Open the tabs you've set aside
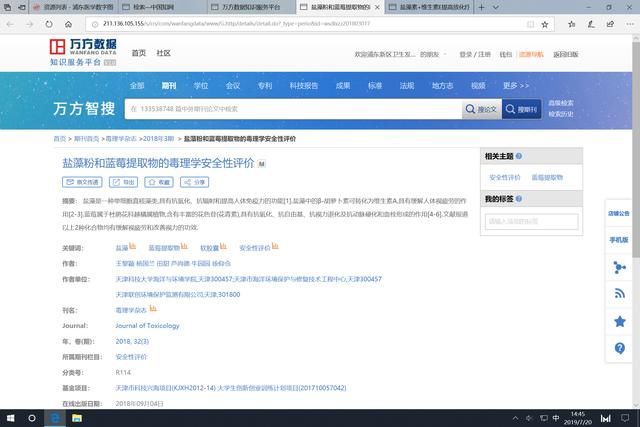640x427 pixels. [8, 7]
